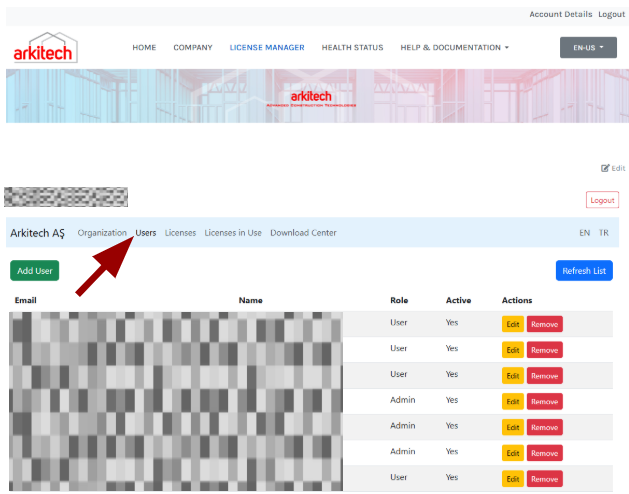
Task: Open Account Details link
Action: coord(560,14)
